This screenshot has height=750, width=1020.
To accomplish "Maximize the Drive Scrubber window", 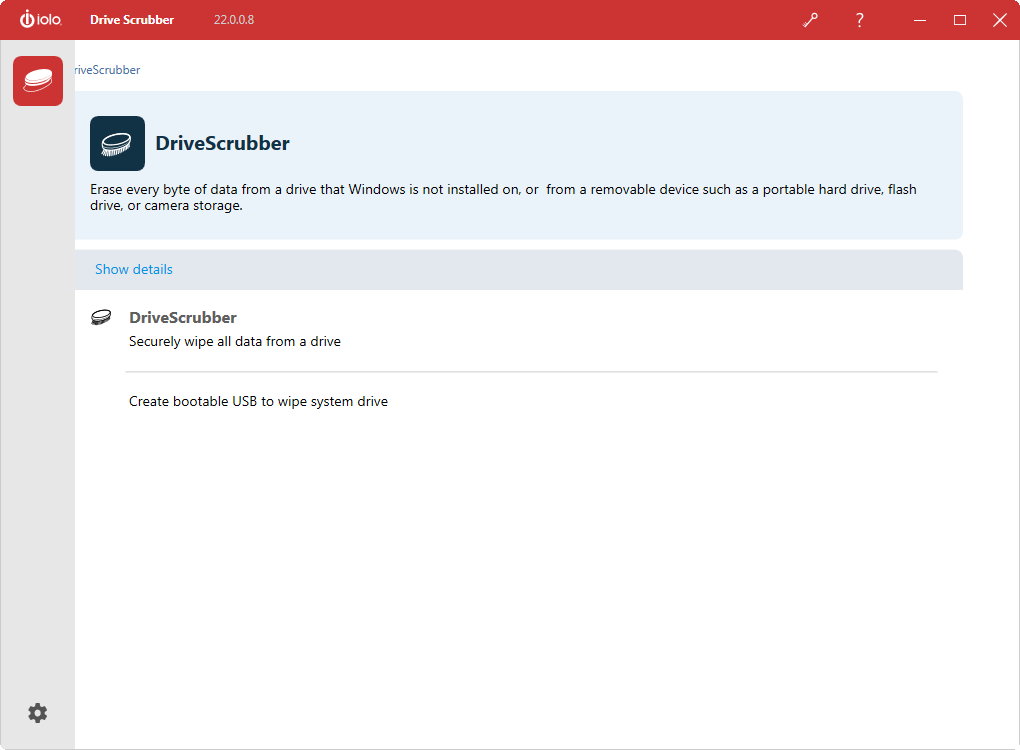I will point(960,20).
